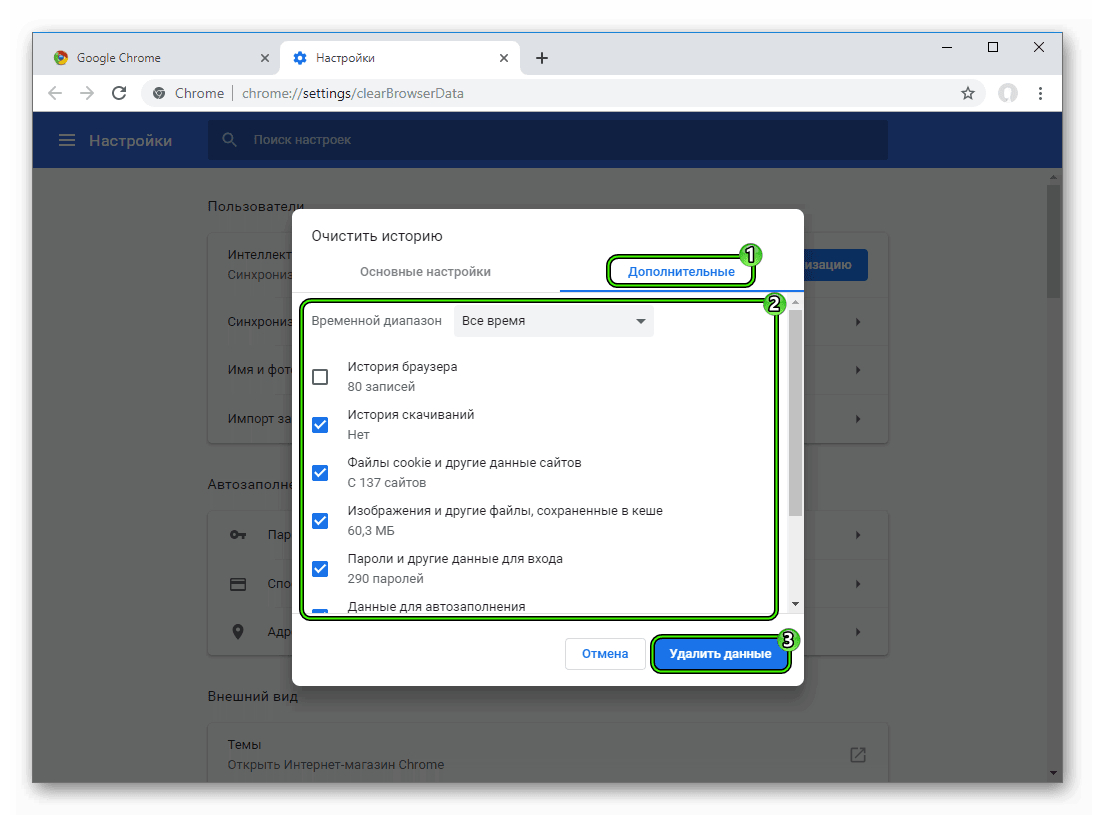Image resolution: width=1095 pixels, height=815 pixels.
Task: Select the Дополнительные tab
Action: tap(681, 272)
